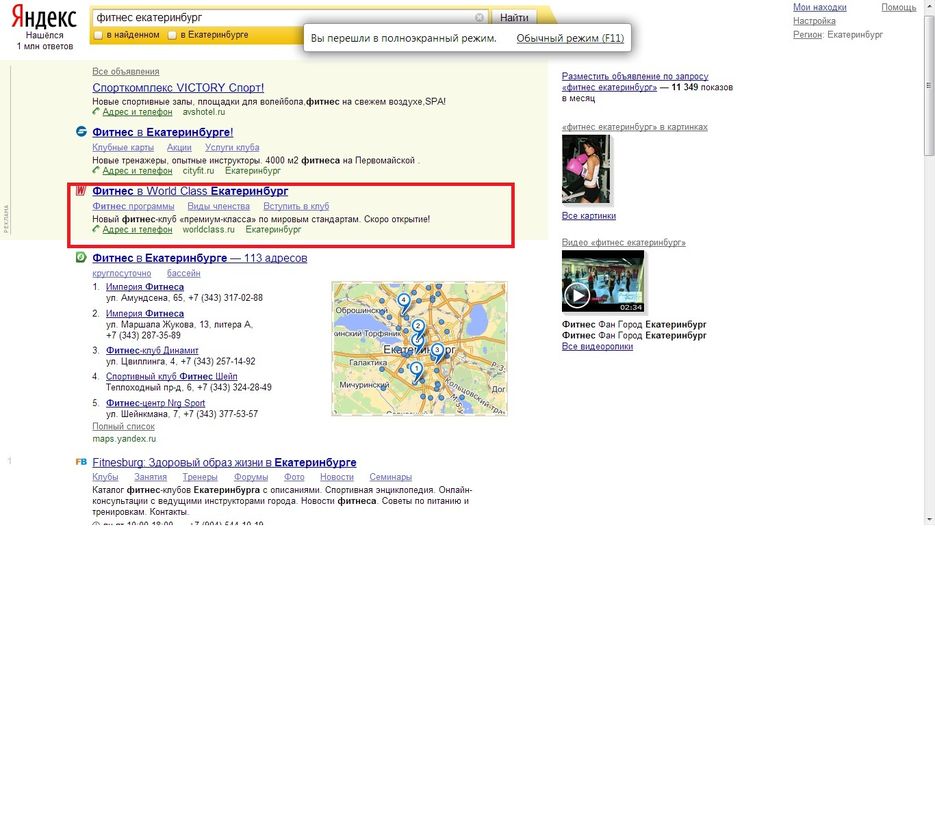Click the phone icon near 'Адрес и телефон' for VICTORY

tap(96, 112)
